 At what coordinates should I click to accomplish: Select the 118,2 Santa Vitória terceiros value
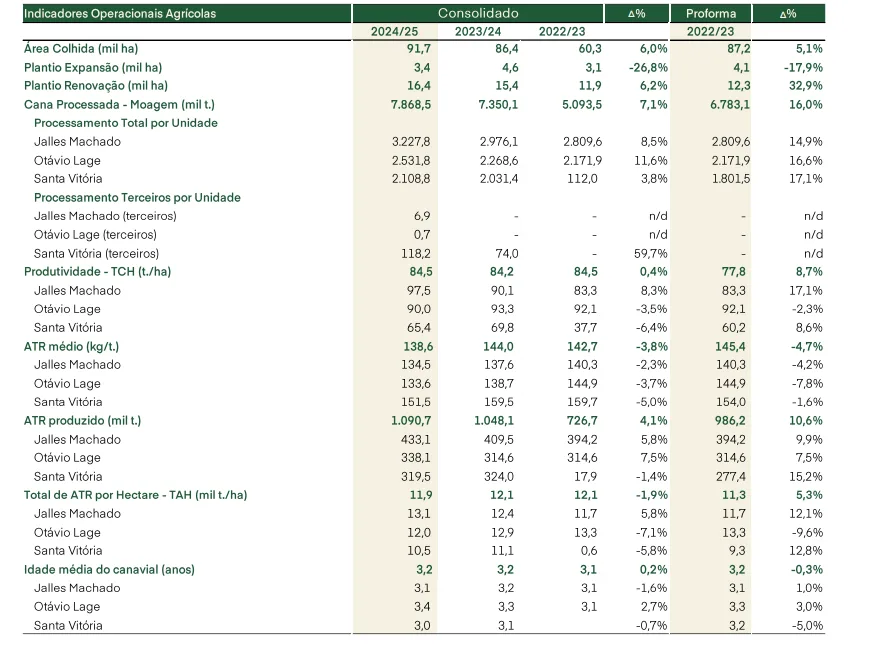click(x=416, y=253)
